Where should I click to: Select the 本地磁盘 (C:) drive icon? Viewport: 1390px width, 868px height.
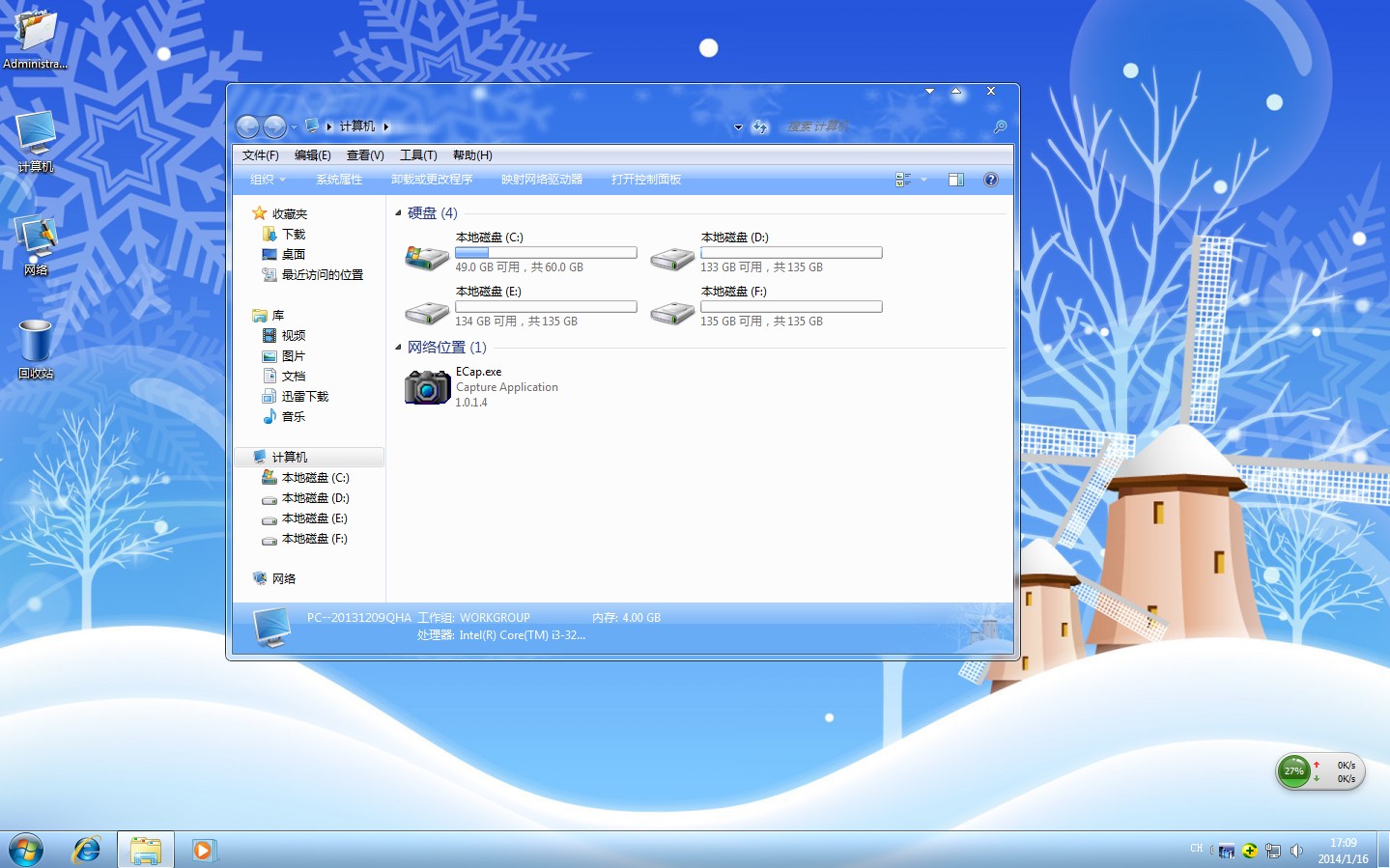point(426,258)
